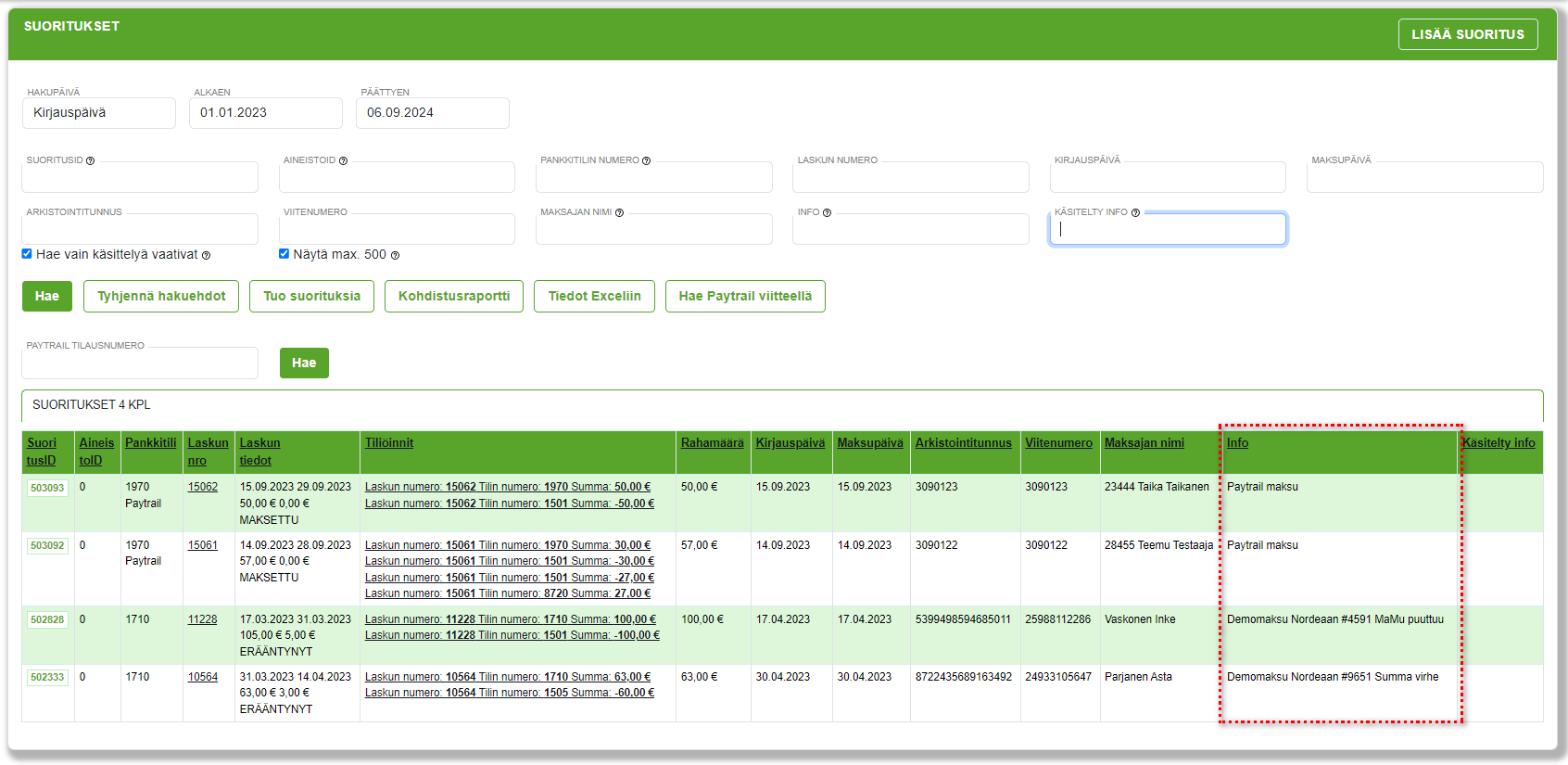Sort by AineistoID column header
The height and width of the screenshot is (765, 1568).
point(96,452)
